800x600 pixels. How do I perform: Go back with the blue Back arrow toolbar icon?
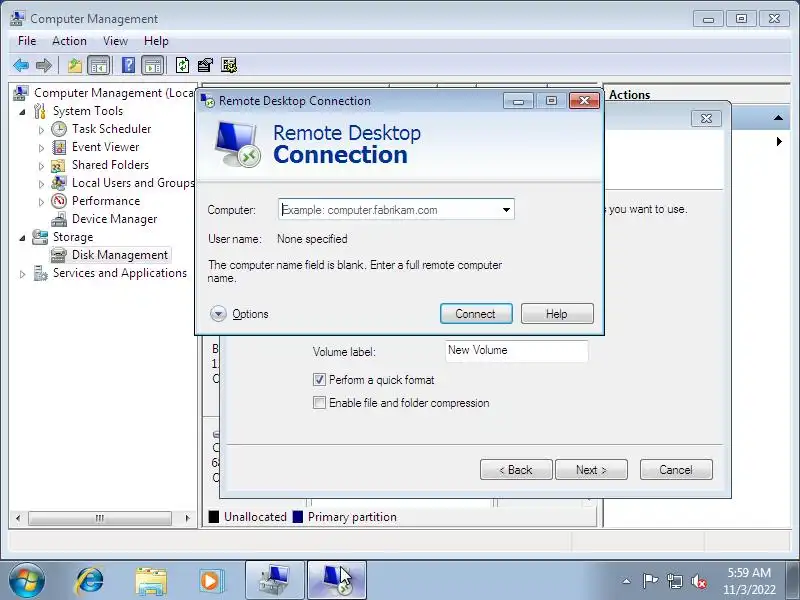tap(21, 65)
